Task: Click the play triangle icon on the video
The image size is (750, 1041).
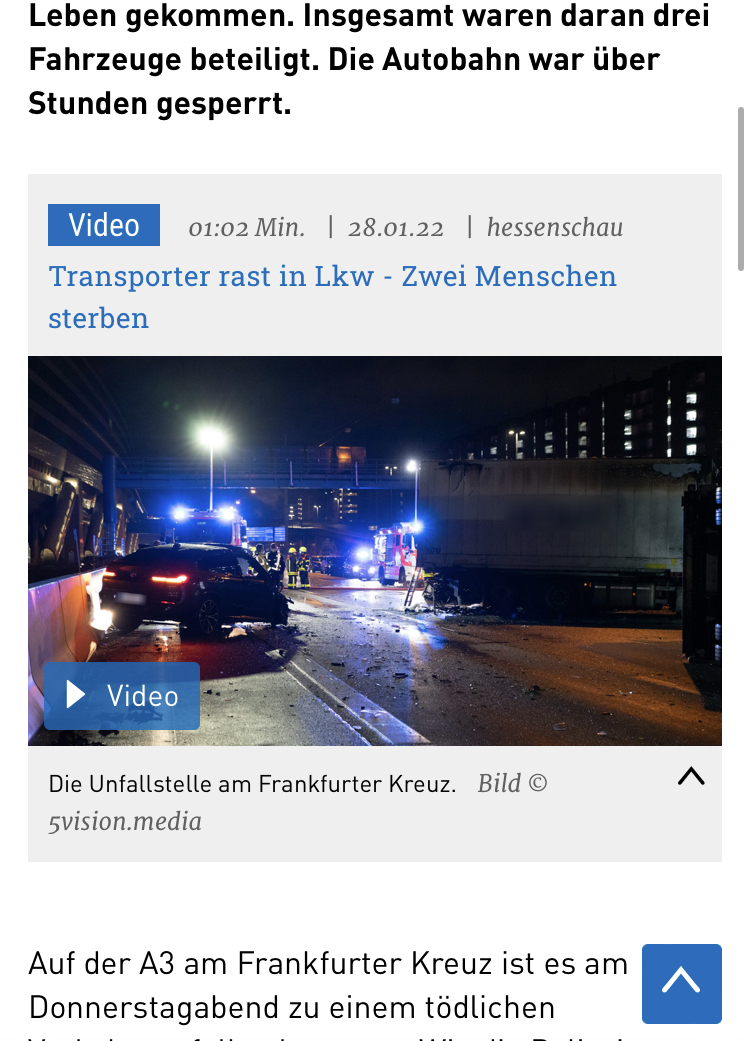Action: point(76,695)
